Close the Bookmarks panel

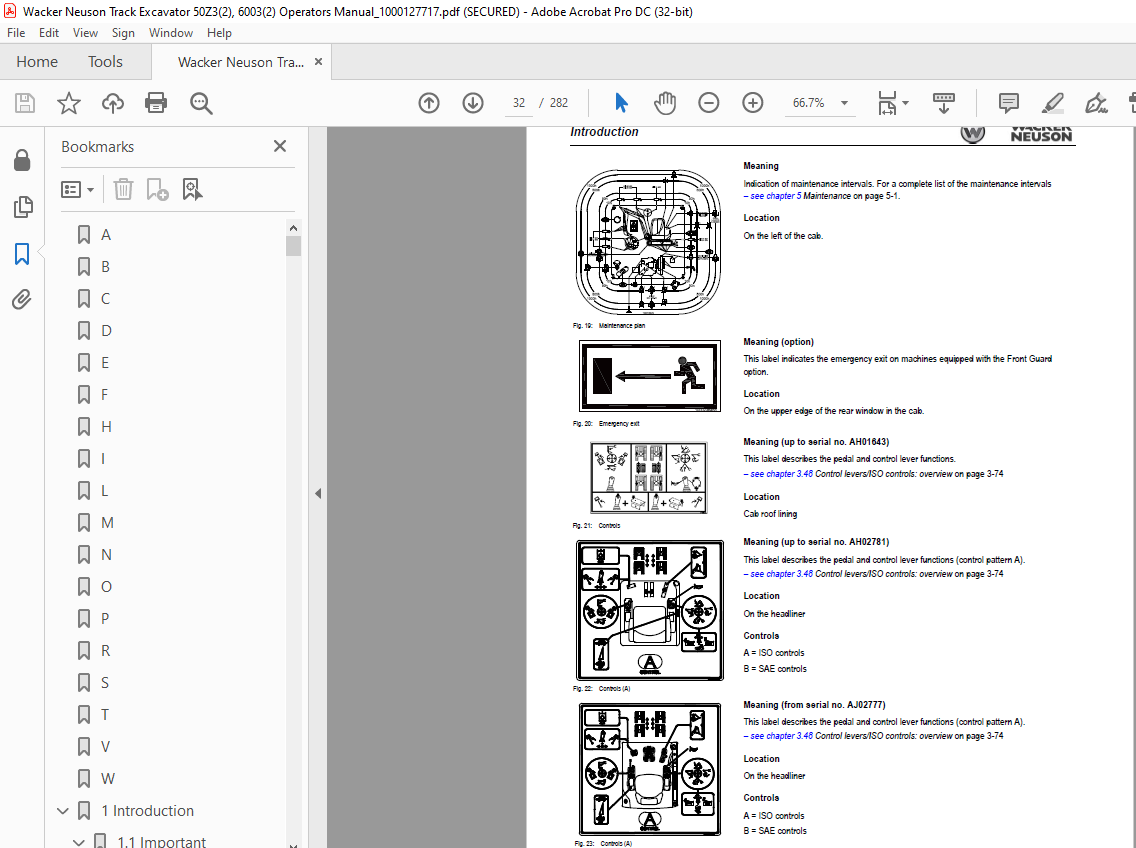[x=280, y=146]
